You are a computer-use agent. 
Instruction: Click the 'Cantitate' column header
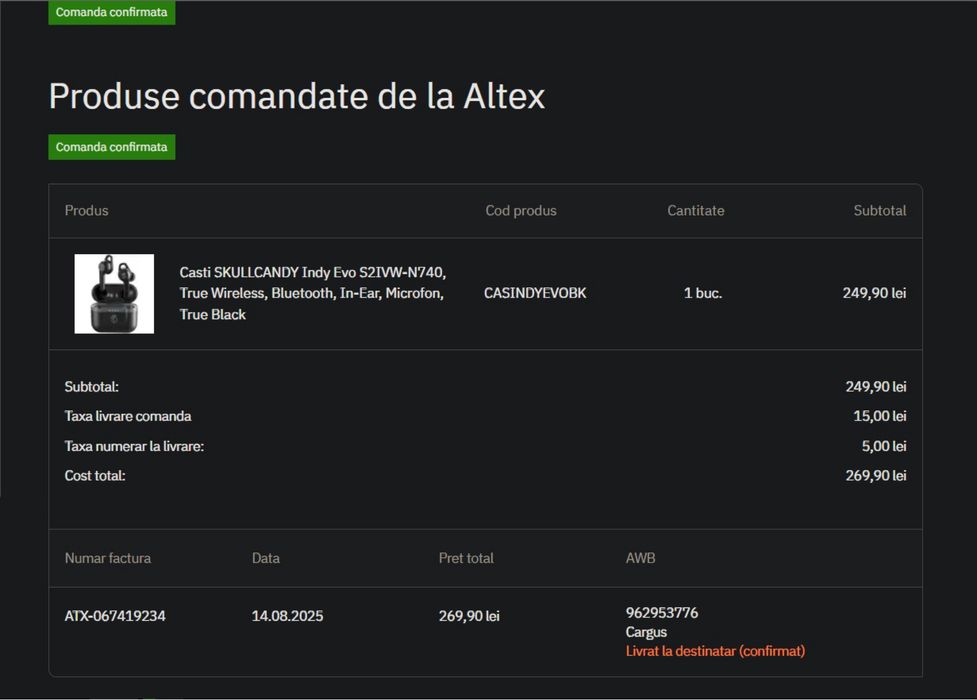696,211
